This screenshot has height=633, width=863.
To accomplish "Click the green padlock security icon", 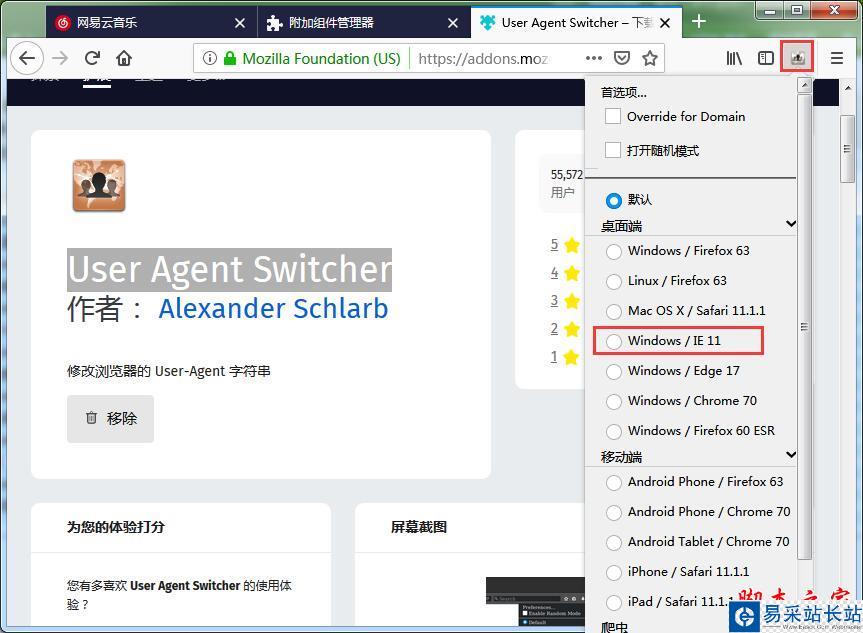I will point(230,58).
